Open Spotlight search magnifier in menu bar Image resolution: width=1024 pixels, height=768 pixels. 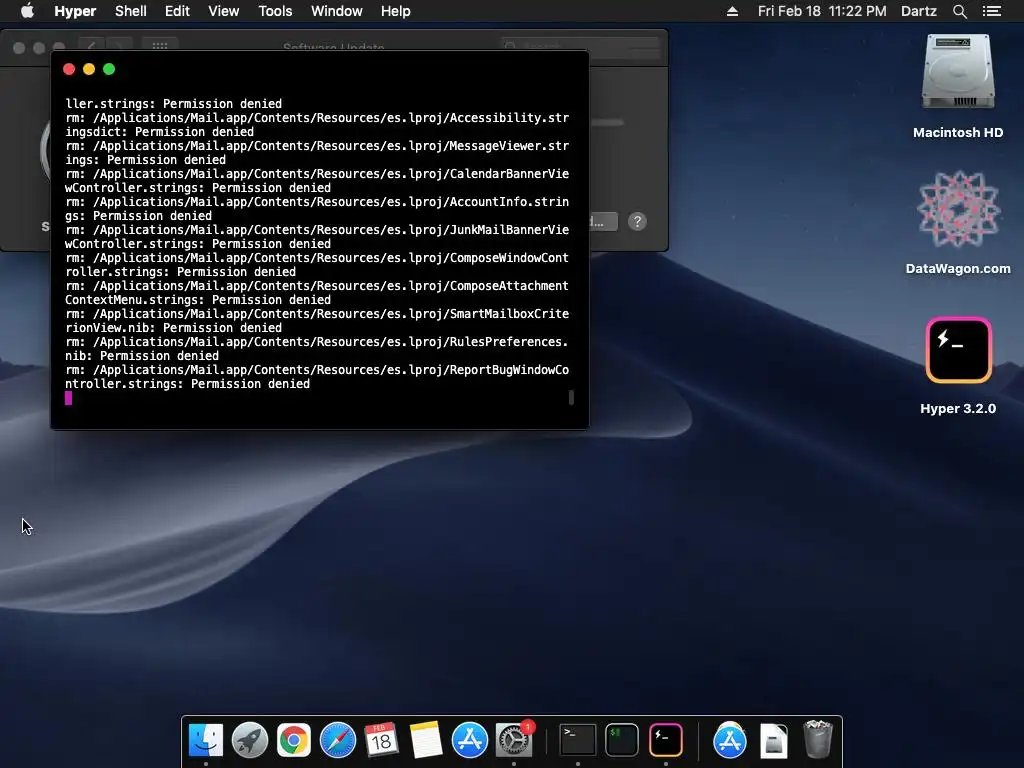click(959, 11)
